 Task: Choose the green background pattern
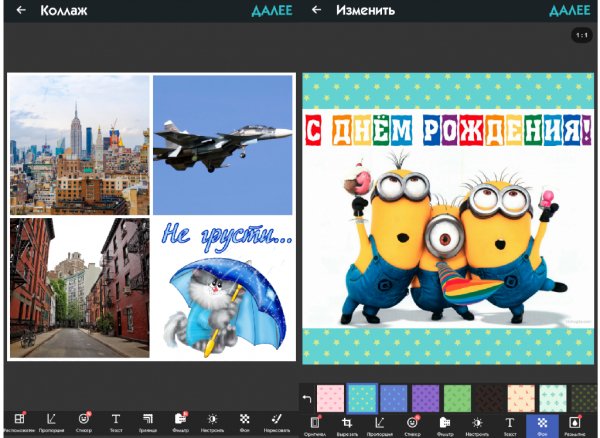coord(457,399)
